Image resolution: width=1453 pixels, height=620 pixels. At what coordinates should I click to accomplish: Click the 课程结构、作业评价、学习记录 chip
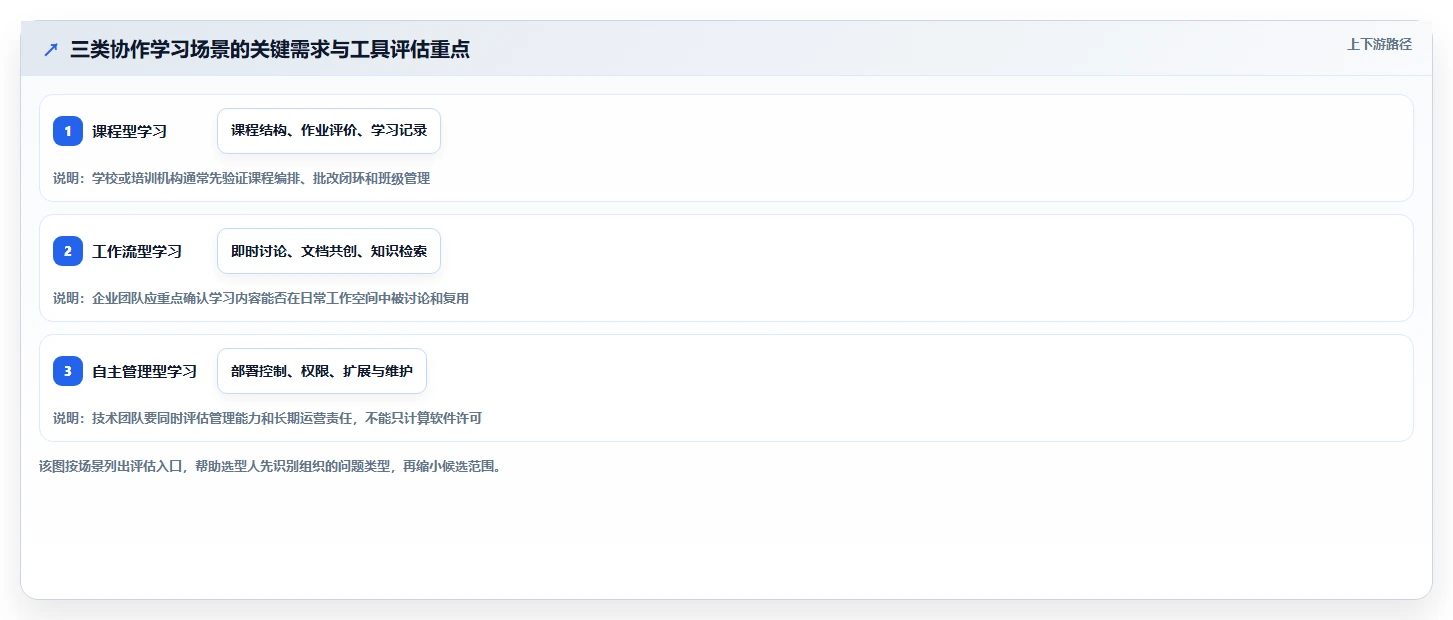pos(329,131)
